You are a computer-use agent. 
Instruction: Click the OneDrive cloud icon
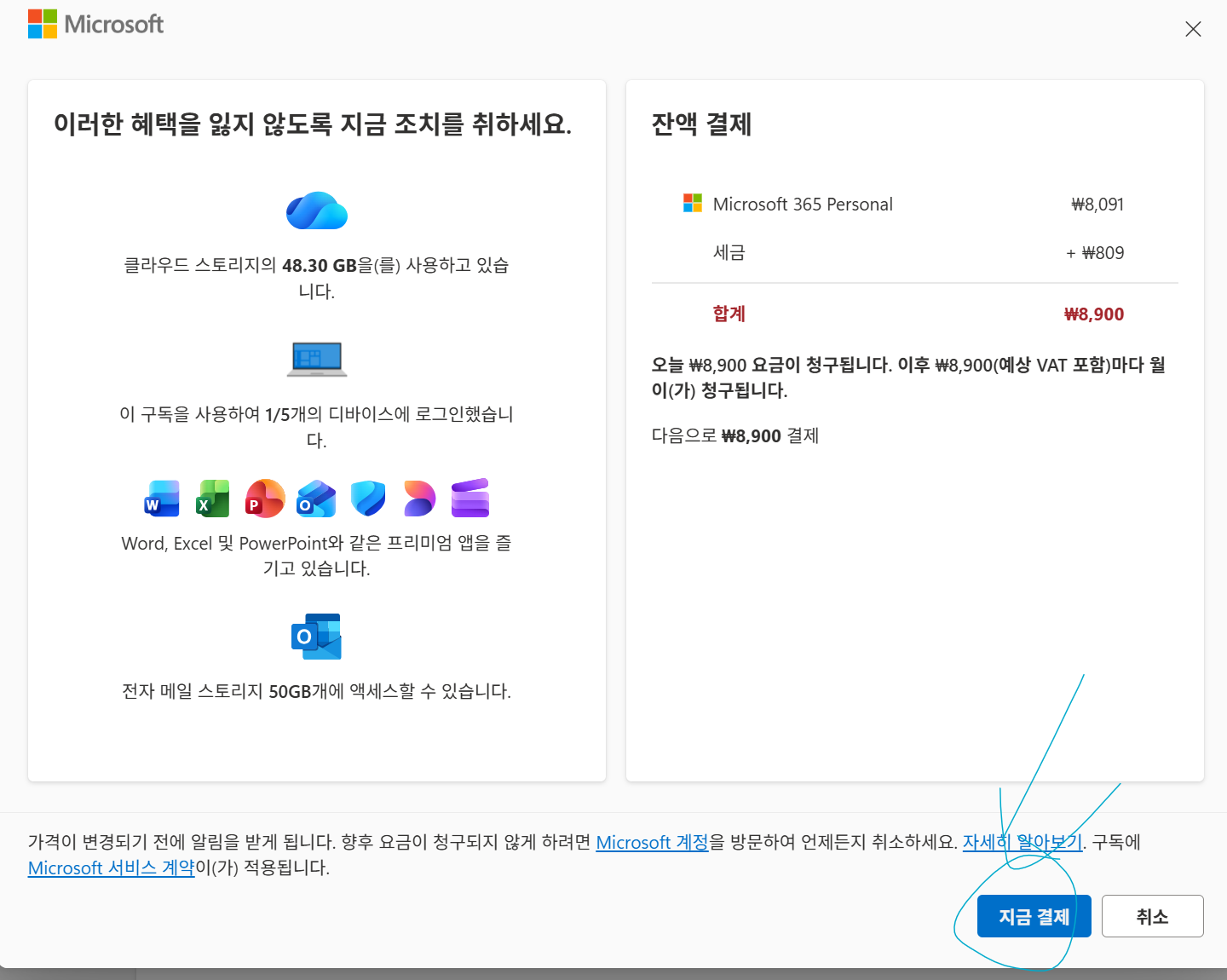[x=317, y=210]
